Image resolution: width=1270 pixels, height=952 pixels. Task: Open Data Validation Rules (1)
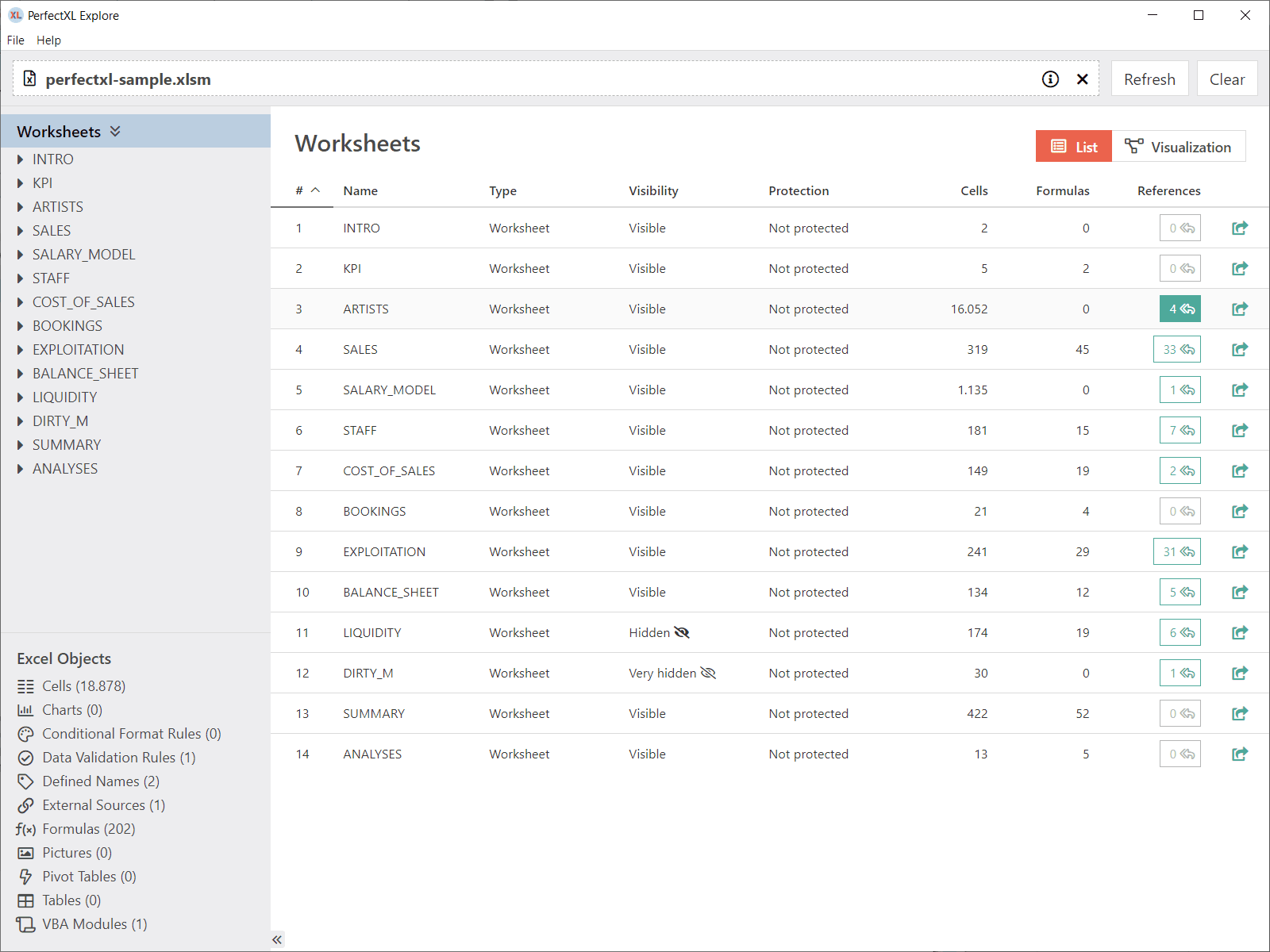pyautogui.click(x=118, y=758)
